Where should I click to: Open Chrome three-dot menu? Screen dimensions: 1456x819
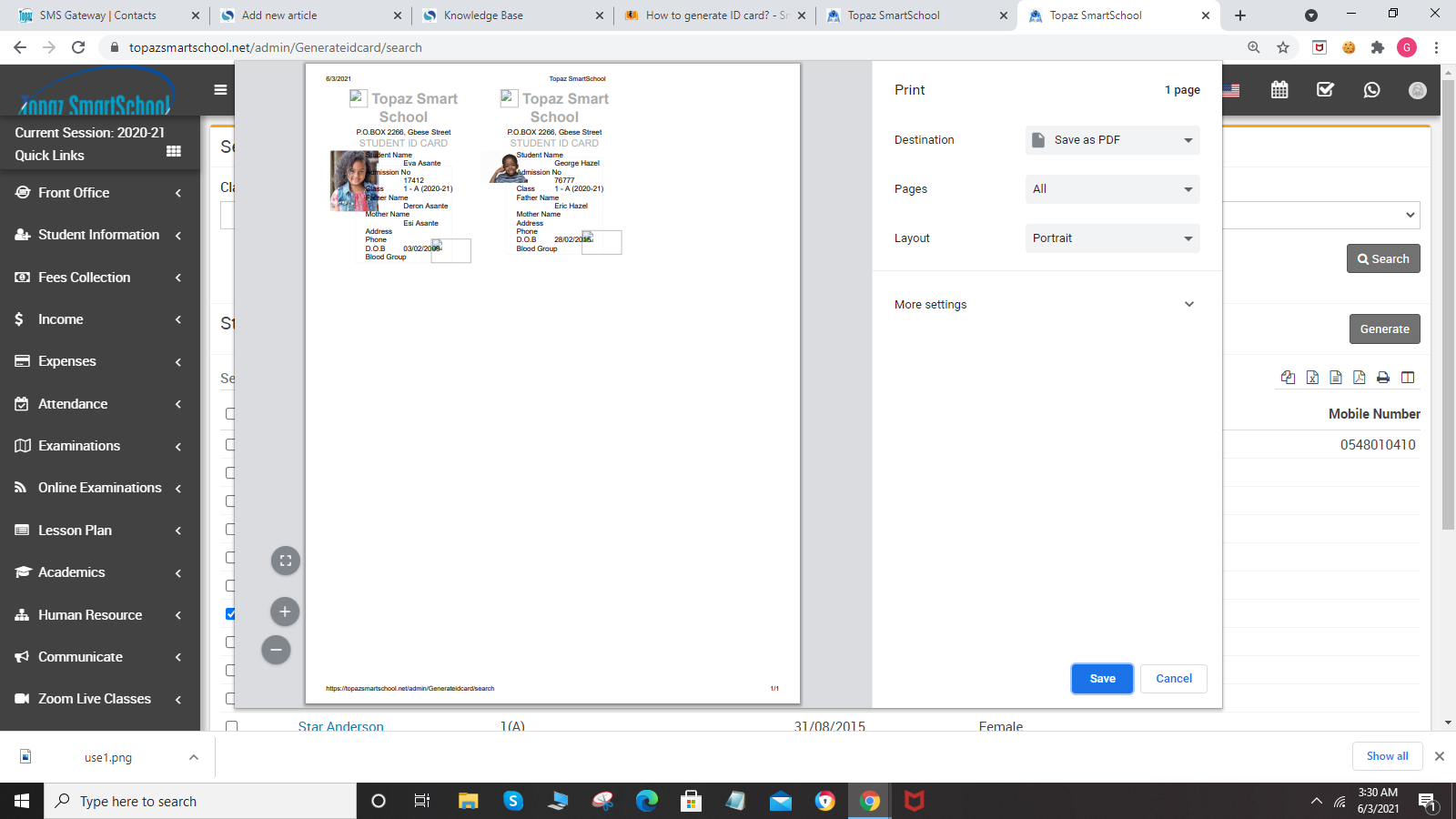point(1436,47)
